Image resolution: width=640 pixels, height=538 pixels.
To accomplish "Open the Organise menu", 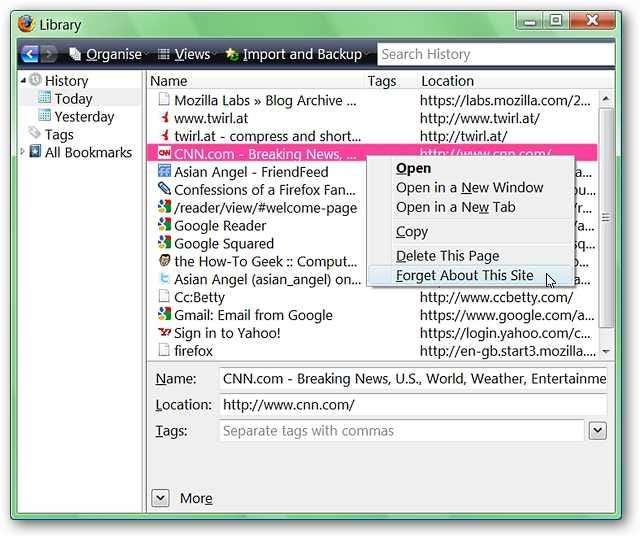I will pyautogui.click(x=106, y=54).
